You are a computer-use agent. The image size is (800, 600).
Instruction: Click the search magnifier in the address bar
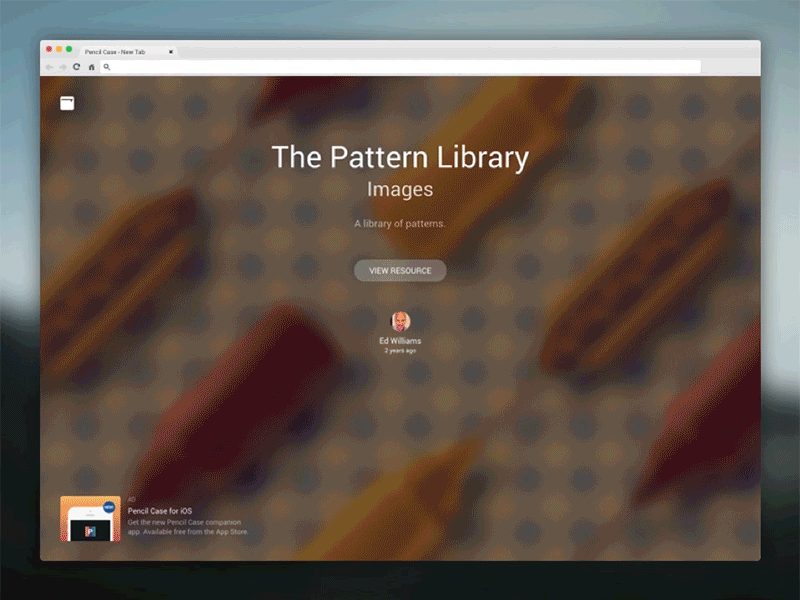click(105, 67)
